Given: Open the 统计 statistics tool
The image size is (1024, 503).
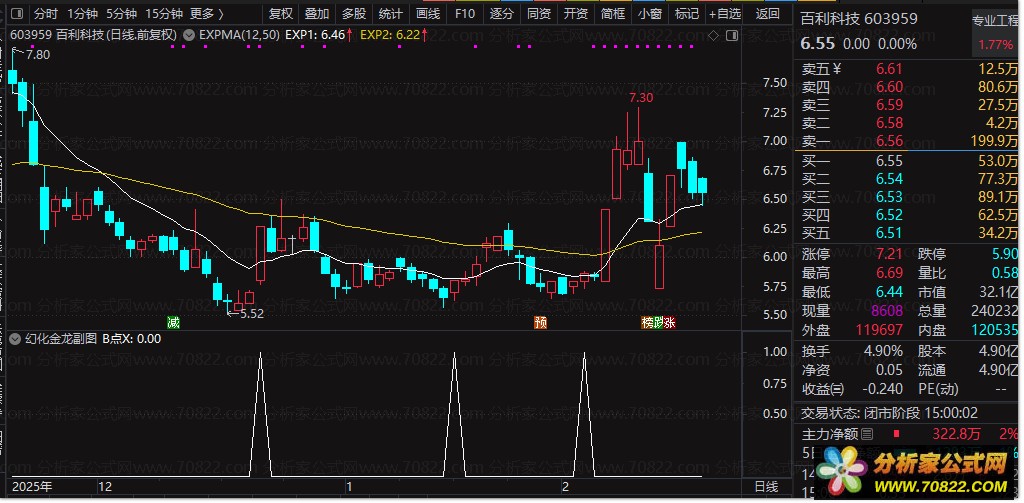Looking at the screenshot, I should (x=391, y=14).
